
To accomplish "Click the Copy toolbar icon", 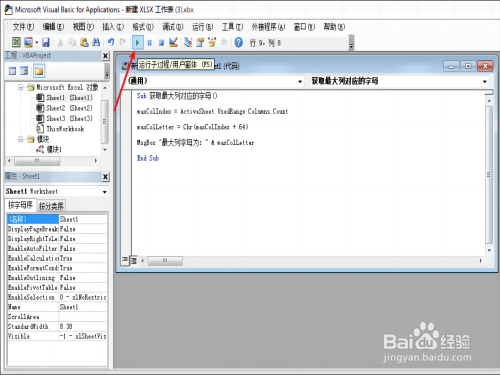I will (72, 42).
